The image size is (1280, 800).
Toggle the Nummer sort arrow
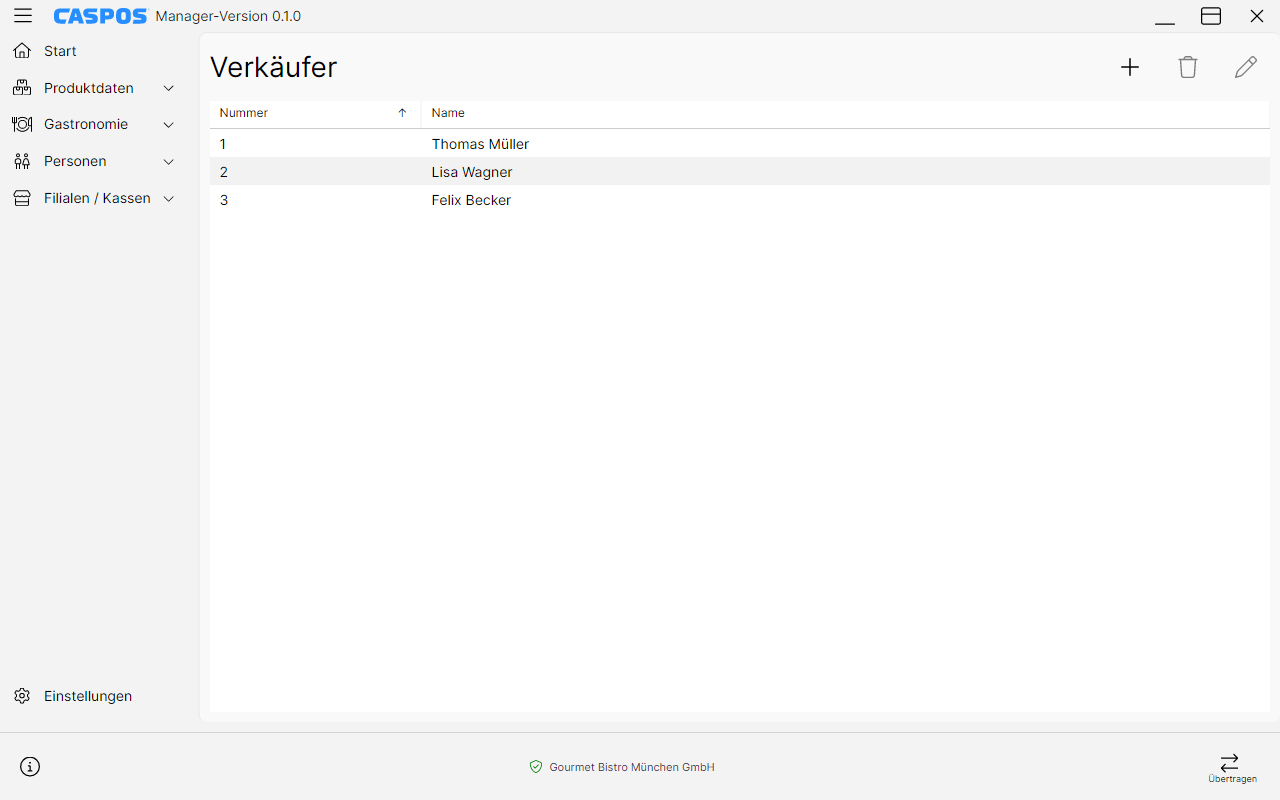[x=402, y=113]
